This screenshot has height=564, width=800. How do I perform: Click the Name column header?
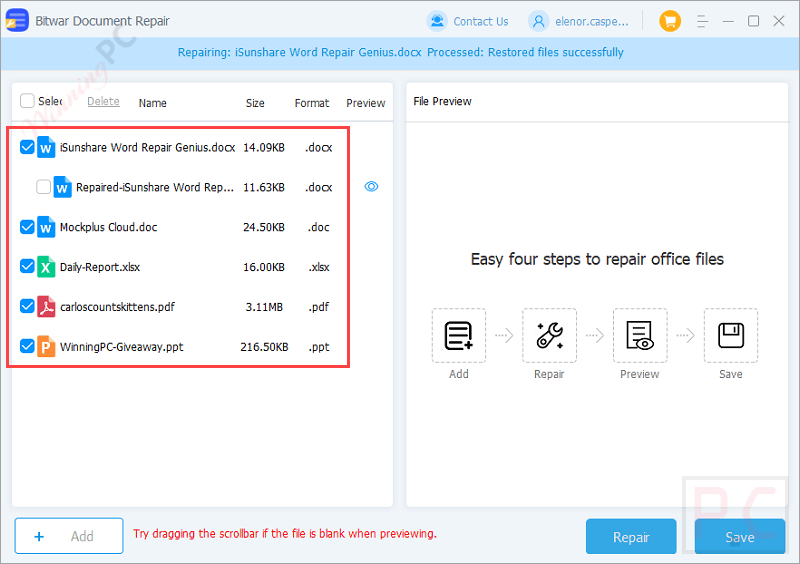point(153,103)
